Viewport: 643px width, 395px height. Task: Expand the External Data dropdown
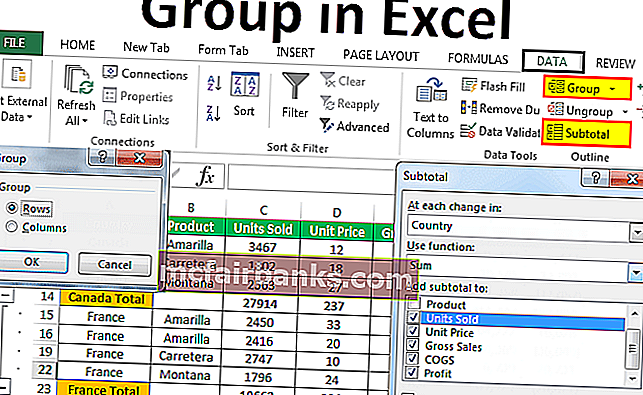(x=30, y=117)
